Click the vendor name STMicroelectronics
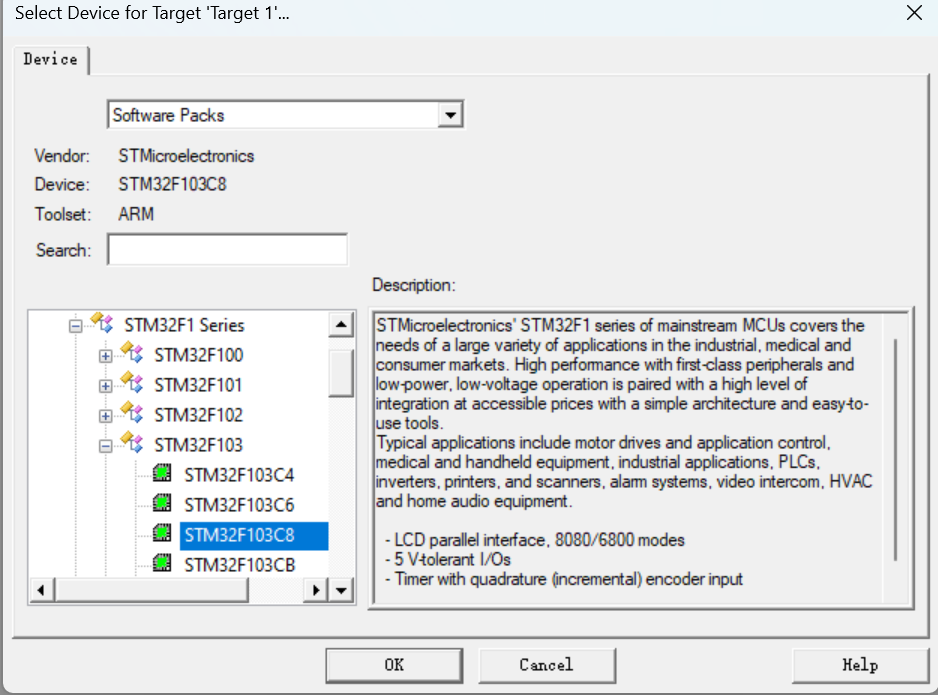This screenshot has height=695, width=938. point(186,156)
